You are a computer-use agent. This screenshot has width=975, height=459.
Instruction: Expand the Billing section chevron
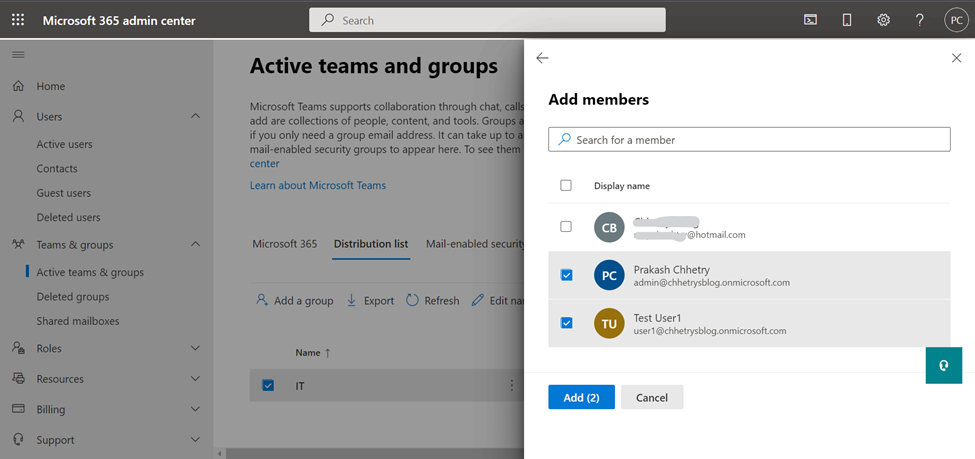click(195, 409)
